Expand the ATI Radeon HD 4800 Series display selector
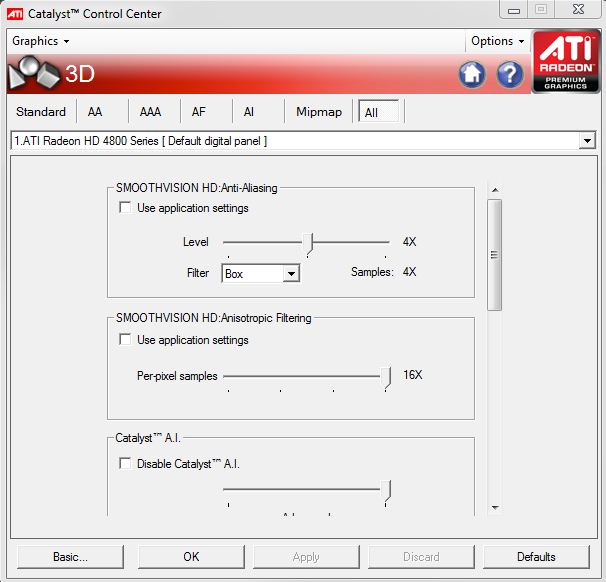Screen dimensions: 606x582 [587, 141]
